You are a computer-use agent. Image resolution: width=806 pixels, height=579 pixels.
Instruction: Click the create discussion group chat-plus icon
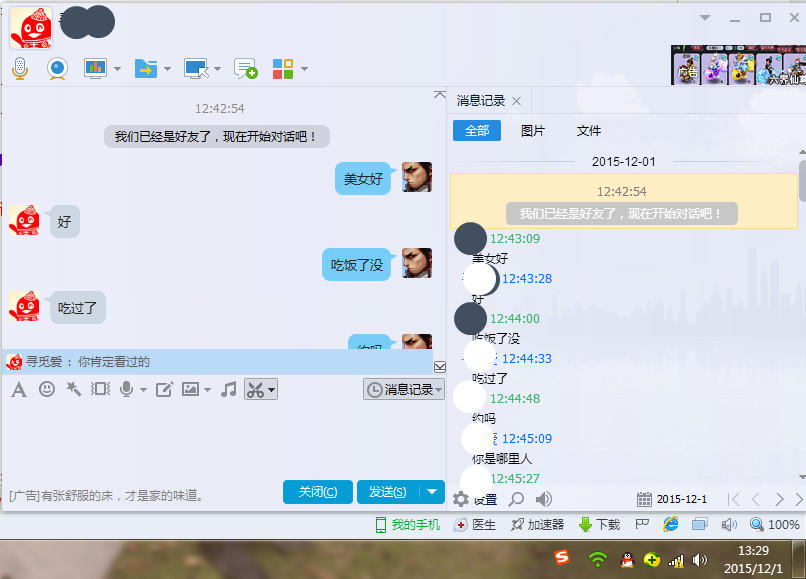pyautogui.click(x=245, y=68)
